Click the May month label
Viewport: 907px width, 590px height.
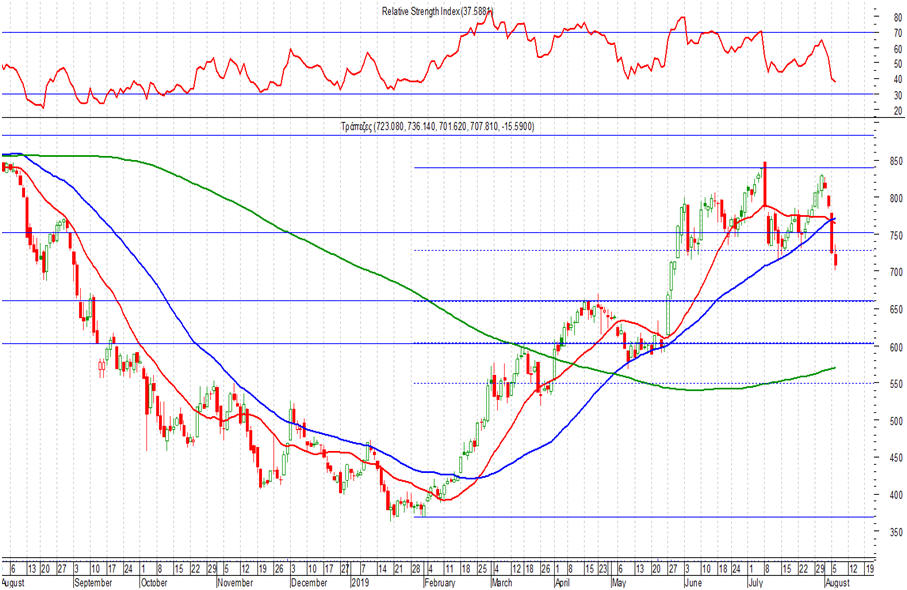click(x=620, y=582)
